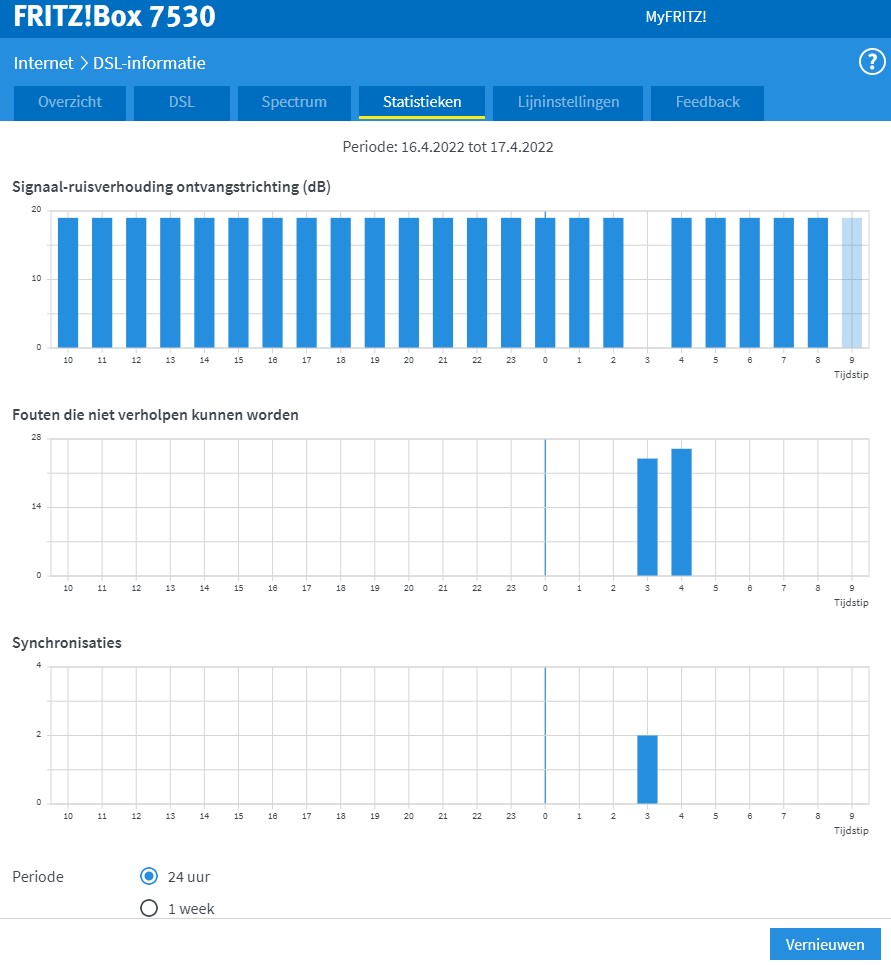
Task: Open the Overzicht tab
Action: pyautogui.click(x=70, y=102)
